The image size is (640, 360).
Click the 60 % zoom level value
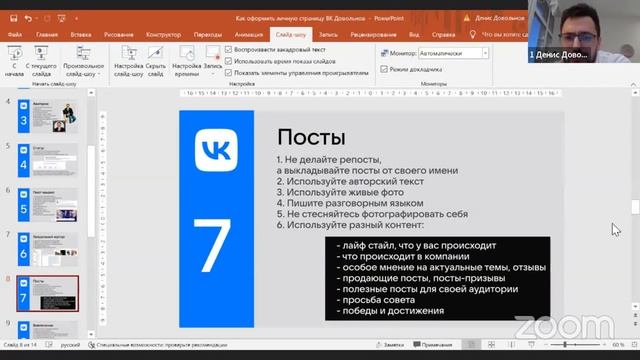[618, 345]
